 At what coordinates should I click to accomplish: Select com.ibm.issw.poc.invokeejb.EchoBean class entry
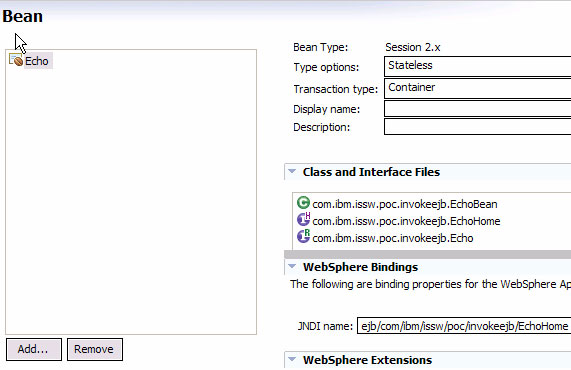(405, 204)
